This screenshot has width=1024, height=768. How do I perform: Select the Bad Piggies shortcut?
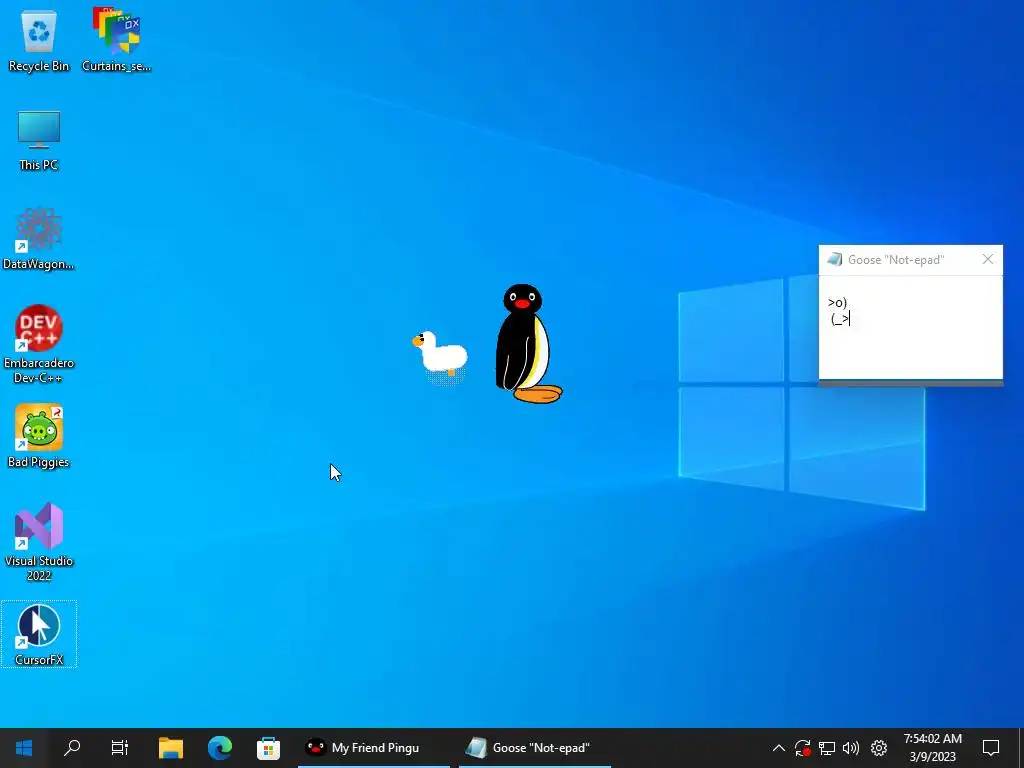pyautogui.click(x=39, y=436)
